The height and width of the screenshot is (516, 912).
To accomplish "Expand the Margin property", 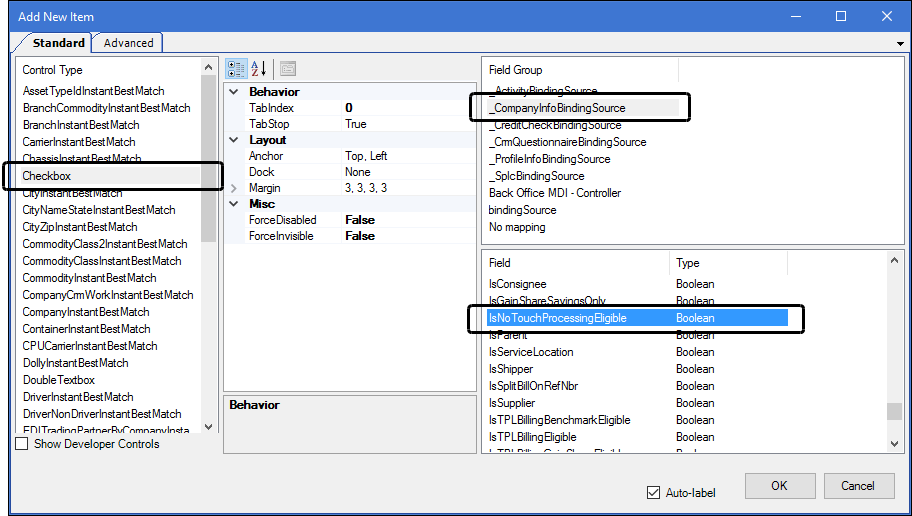I will pos(234,188).
